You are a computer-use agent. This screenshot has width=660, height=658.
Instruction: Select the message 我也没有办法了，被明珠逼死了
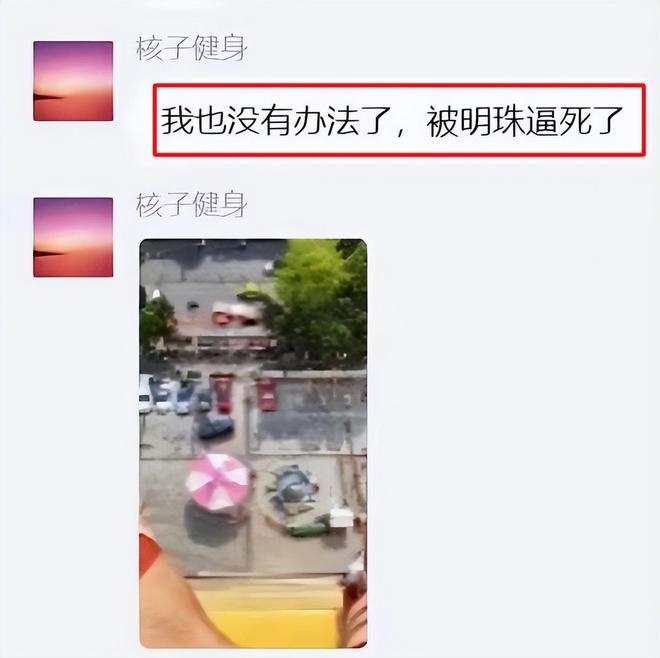click(x=399, y=120)
